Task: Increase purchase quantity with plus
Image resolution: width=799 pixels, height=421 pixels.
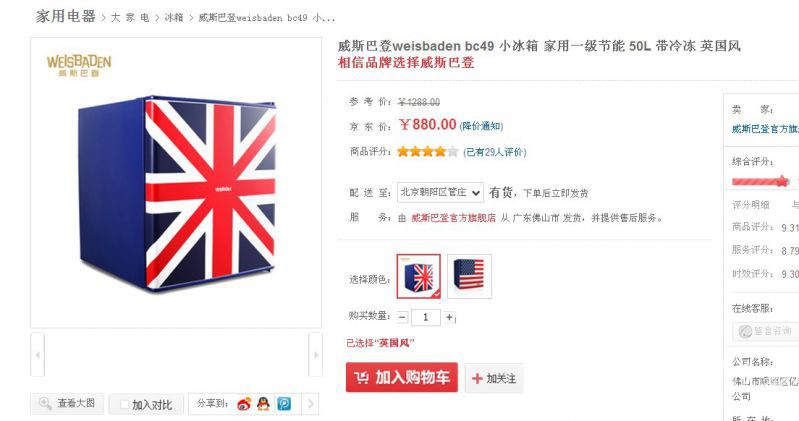Action: pos(449,317)
